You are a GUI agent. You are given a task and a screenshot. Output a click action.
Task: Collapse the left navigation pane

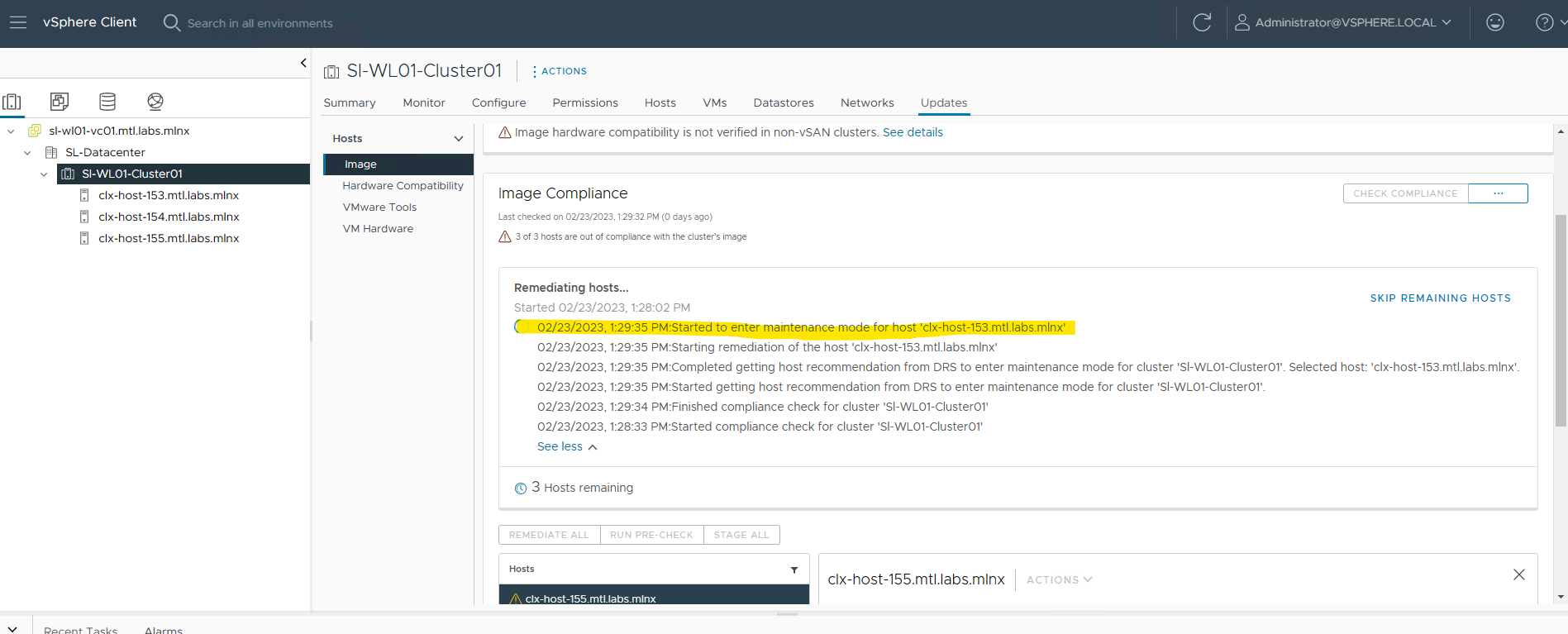303,63
